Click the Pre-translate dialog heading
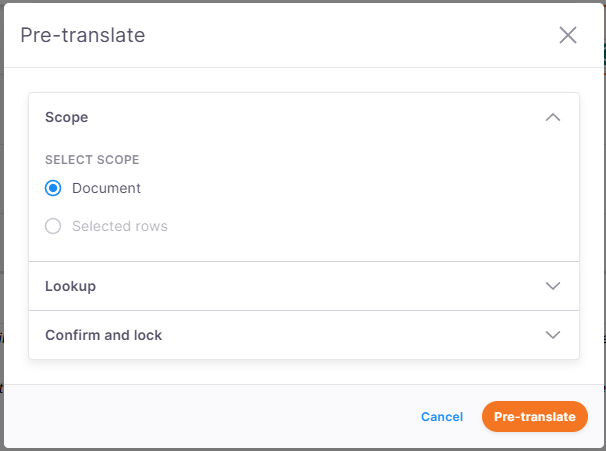The image size is (606, 451). 83,35
